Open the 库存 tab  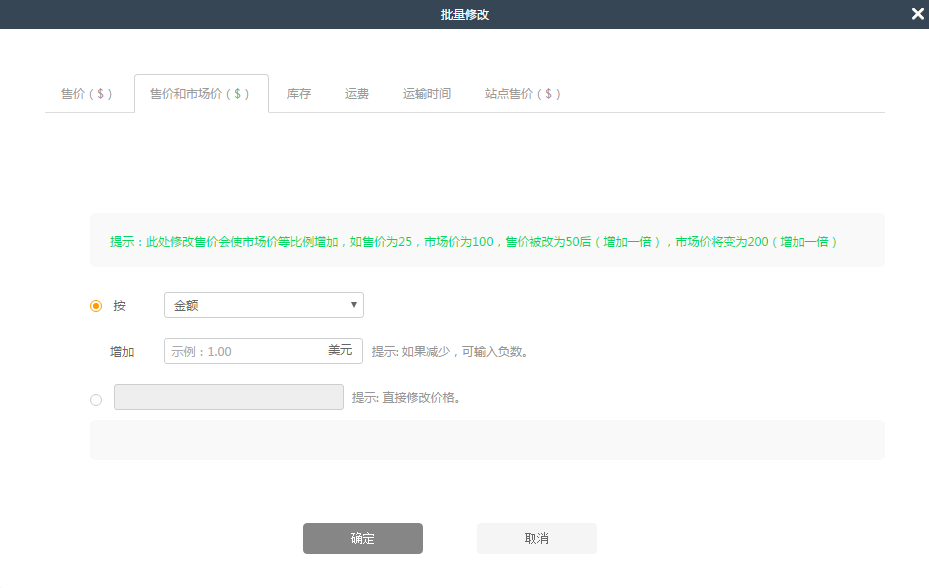point(298,93)
